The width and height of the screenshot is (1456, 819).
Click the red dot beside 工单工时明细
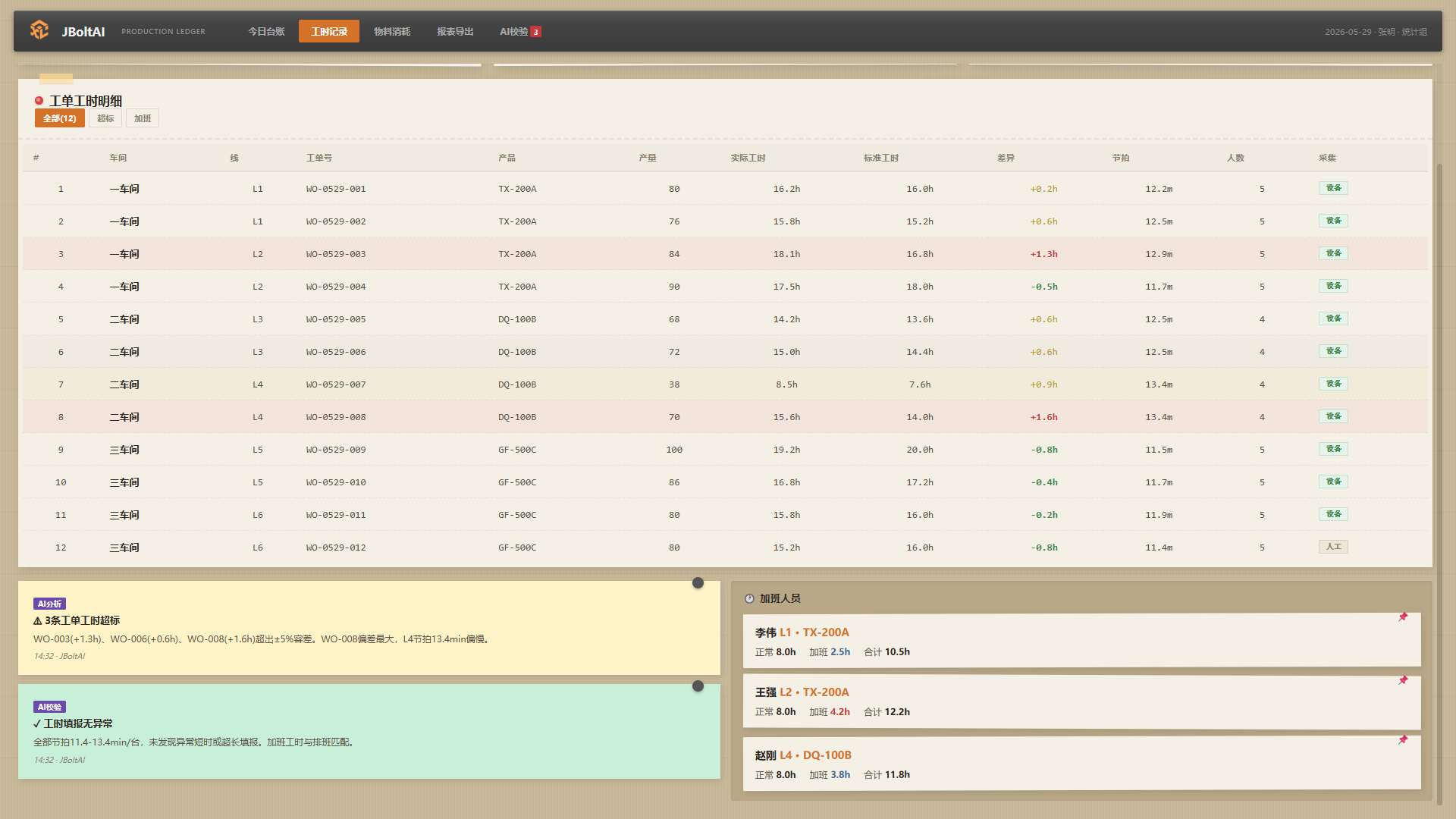click(x=39, y=101)
